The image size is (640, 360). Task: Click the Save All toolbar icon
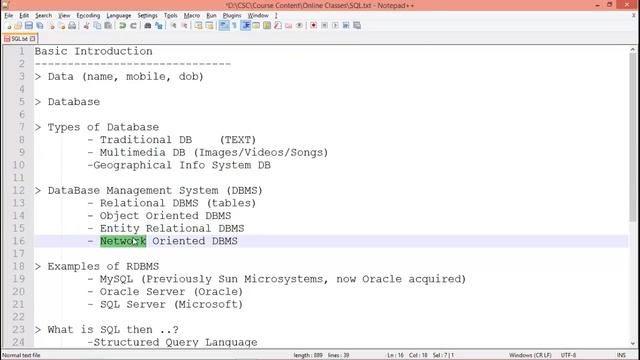pyautogui.click(x=40, y=25)
